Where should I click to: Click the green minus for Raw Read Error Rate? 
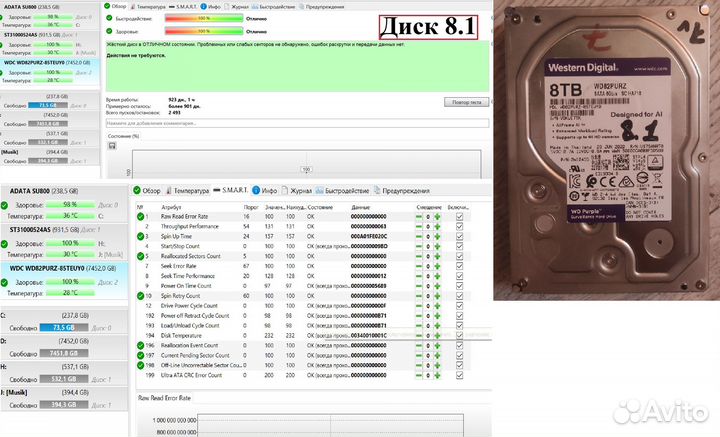coord(419,217)
